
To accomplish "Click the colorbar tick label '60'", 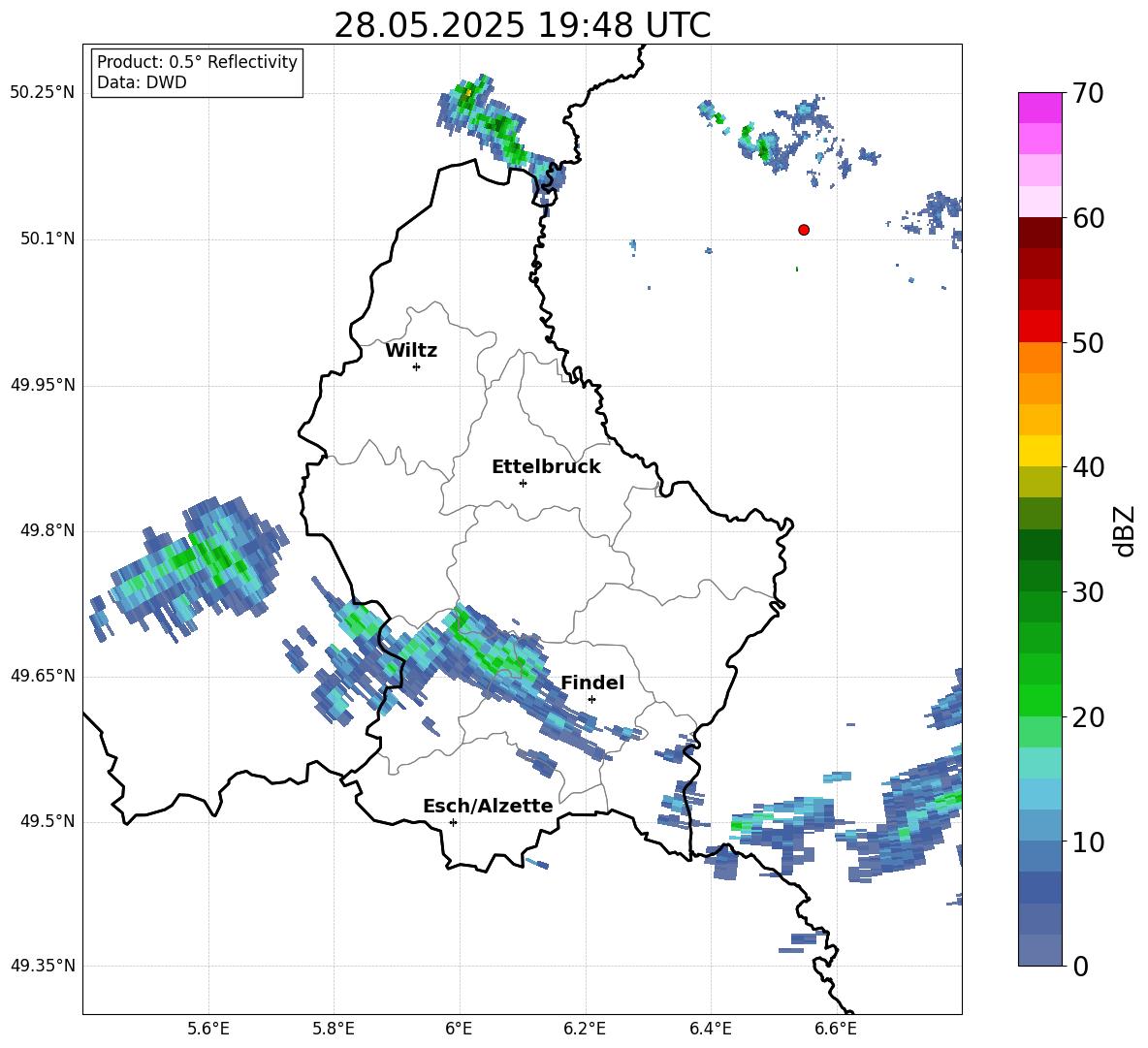I will [1088, 218].
